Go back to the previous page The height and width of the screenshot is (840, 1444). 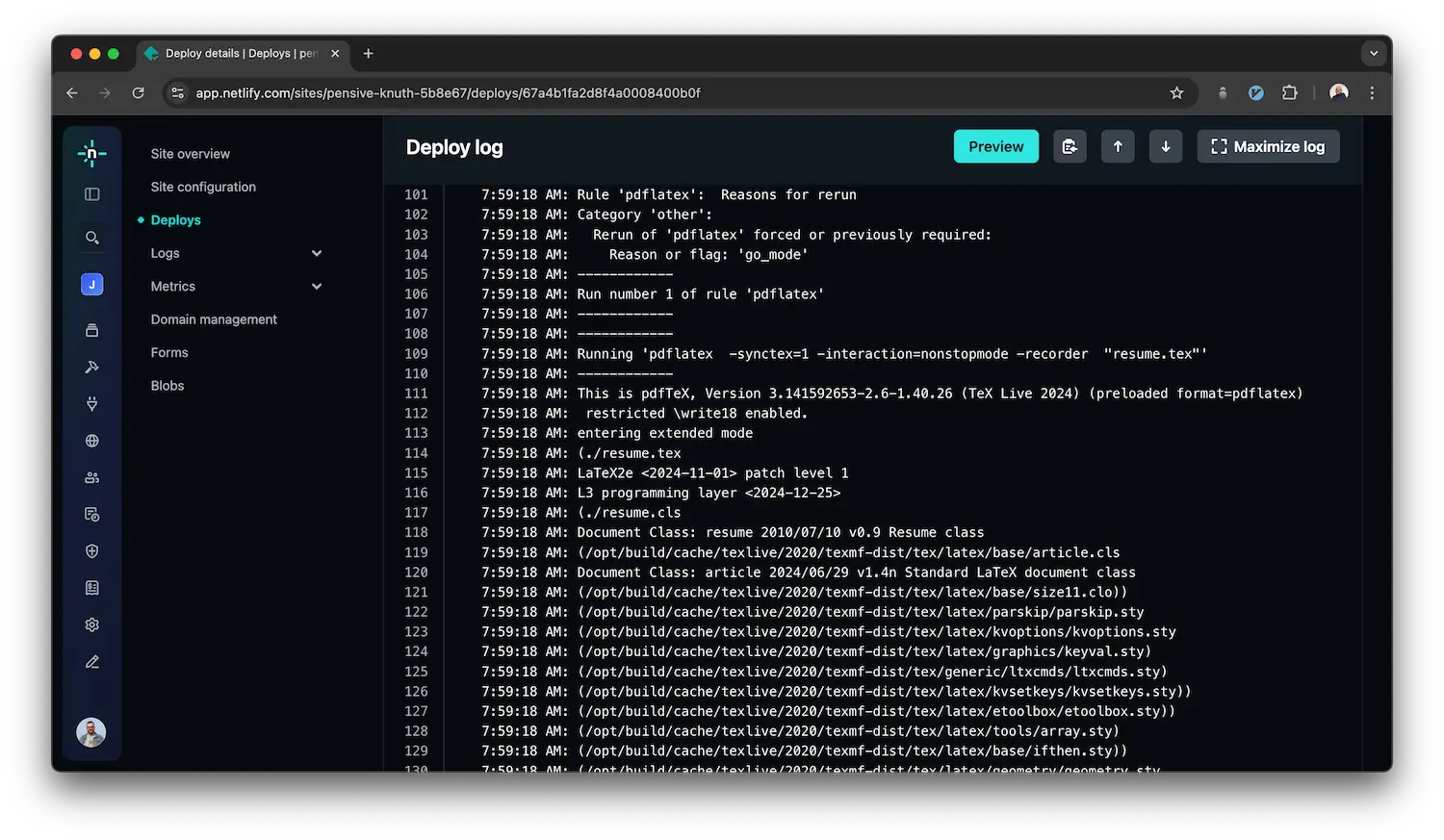point(72,93)
